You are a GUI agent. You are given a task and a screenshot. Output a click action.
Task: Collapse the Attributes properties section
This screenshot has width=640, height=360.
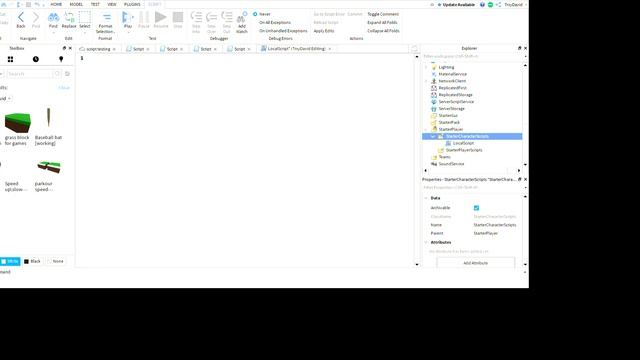point(426,242)
